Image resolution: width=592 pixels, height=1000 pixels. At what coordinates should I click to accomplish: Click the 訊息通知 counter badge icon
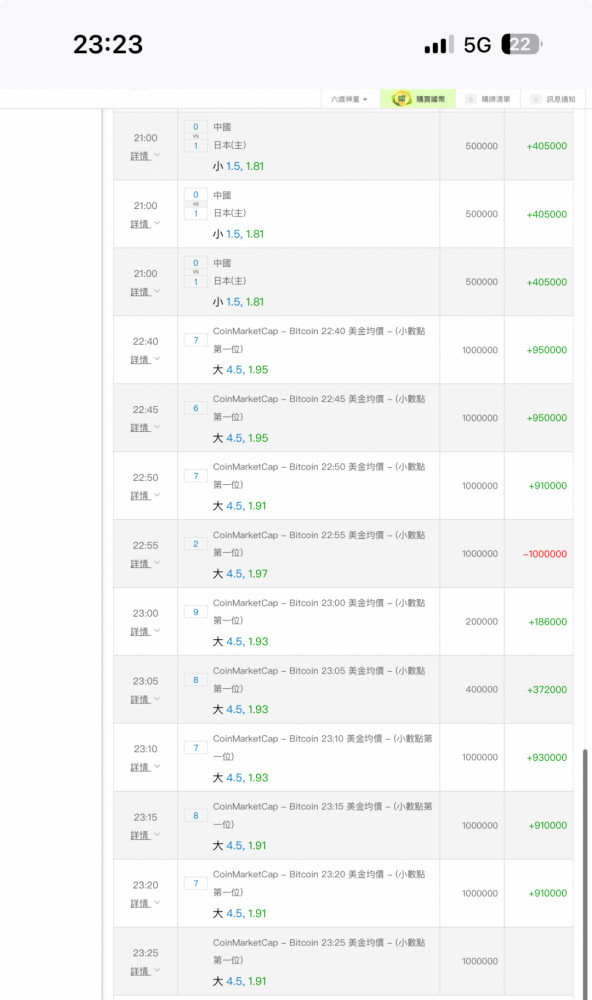[x=536, y=99]
